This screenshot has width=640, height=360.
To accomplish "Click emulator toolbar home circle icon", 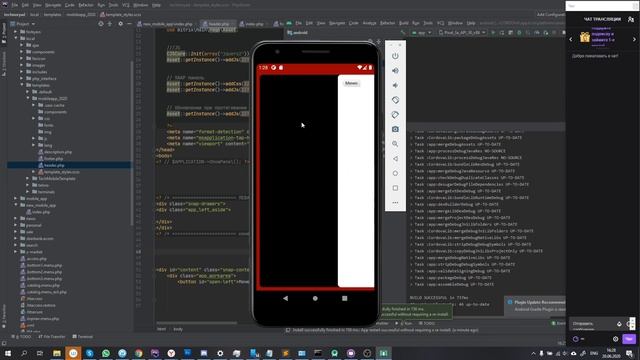I will 395,173.
